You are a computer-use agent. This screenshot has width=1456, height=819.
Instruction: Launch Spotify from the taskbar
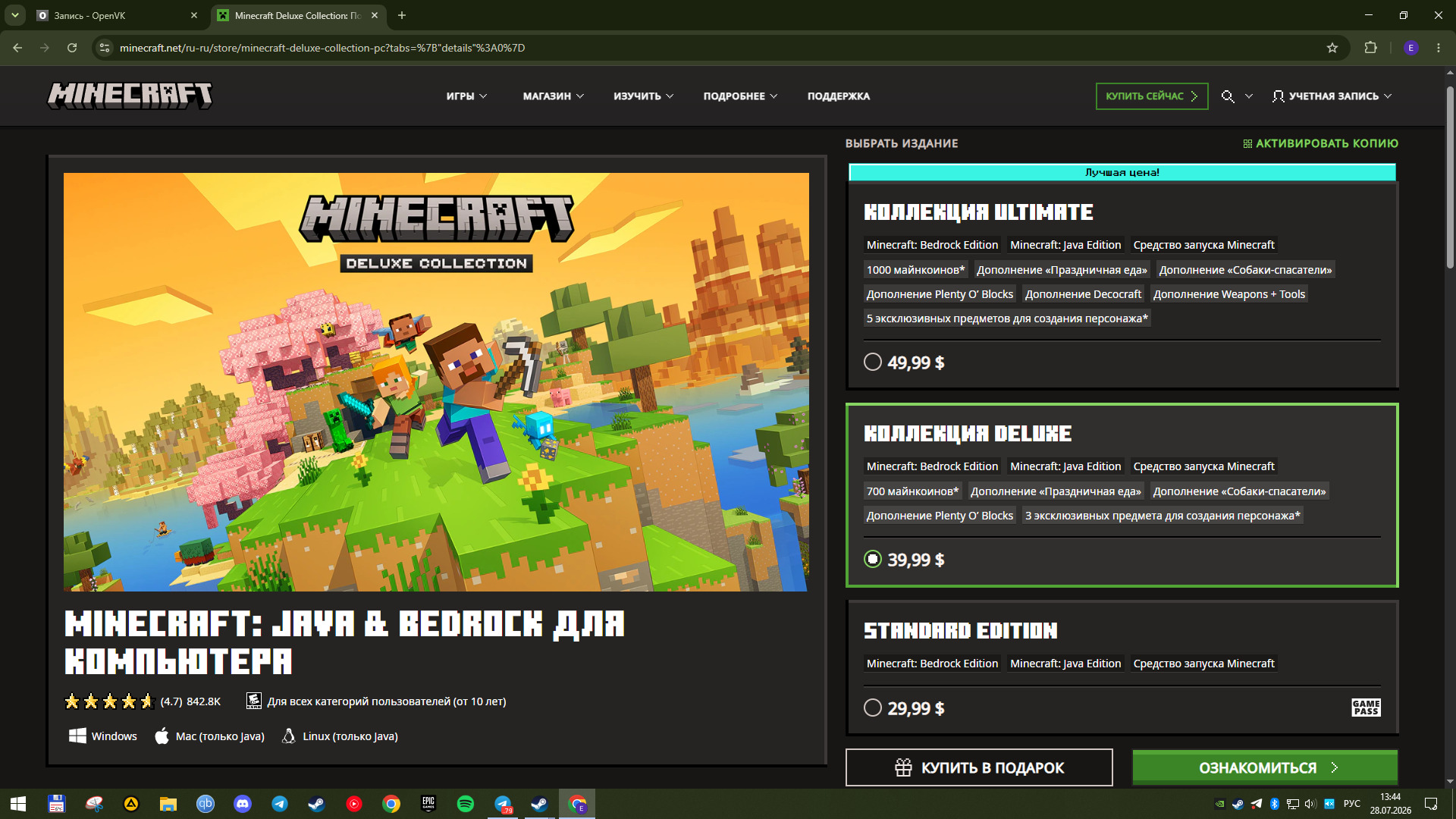(x=466, y=804)
